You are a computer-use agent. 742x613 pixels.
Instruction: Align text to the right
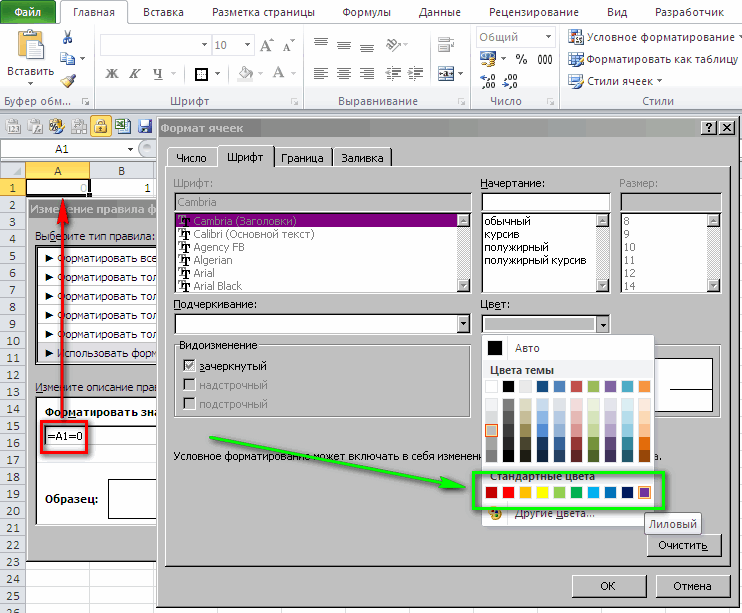click(x=367, y=73)
